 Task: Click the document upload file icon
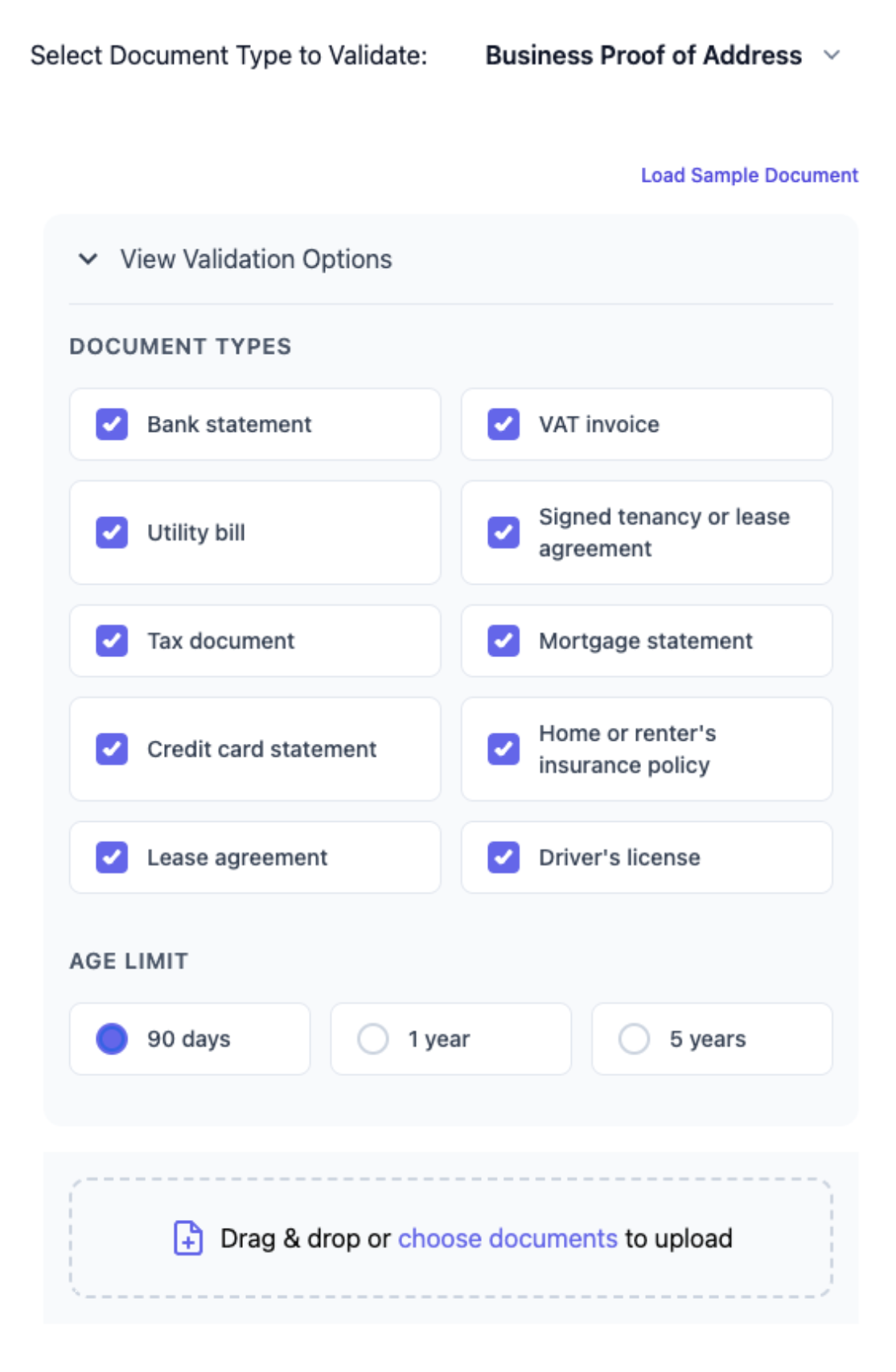pos(188,1238)
